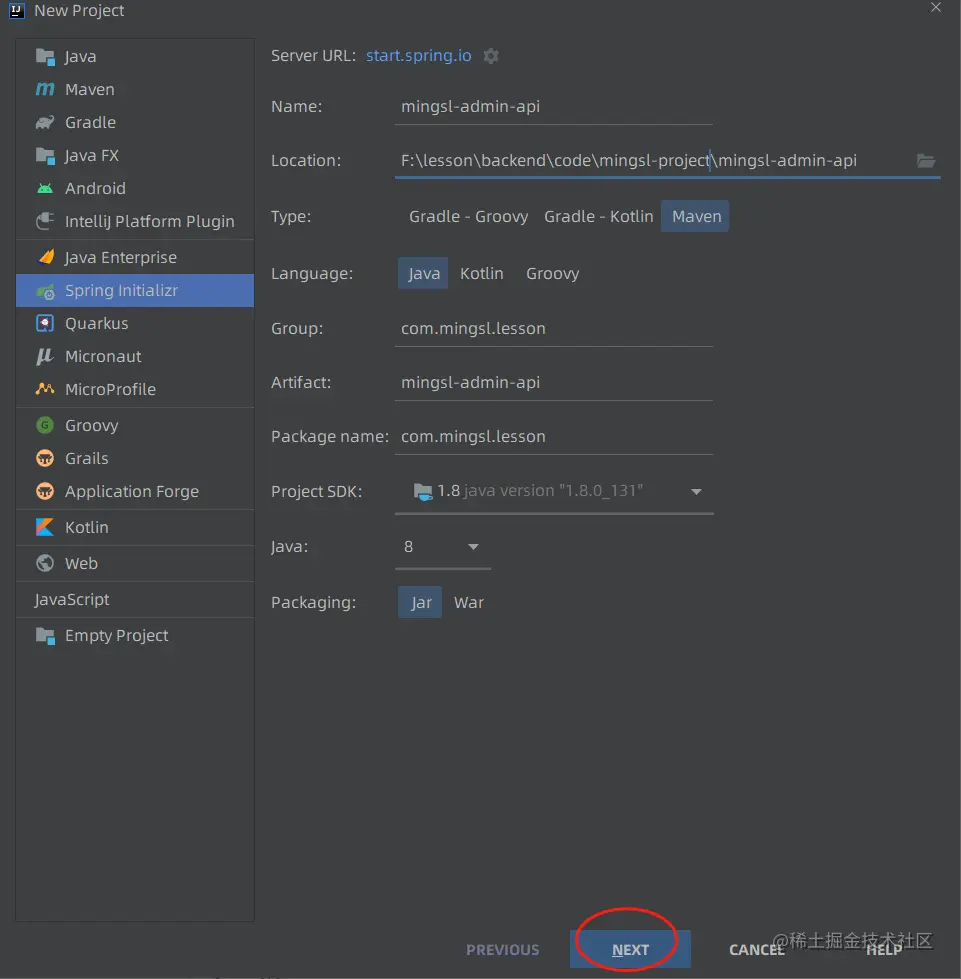Select Gradle - Kotlin project type
961x979 pixels.
pos(598,216)
